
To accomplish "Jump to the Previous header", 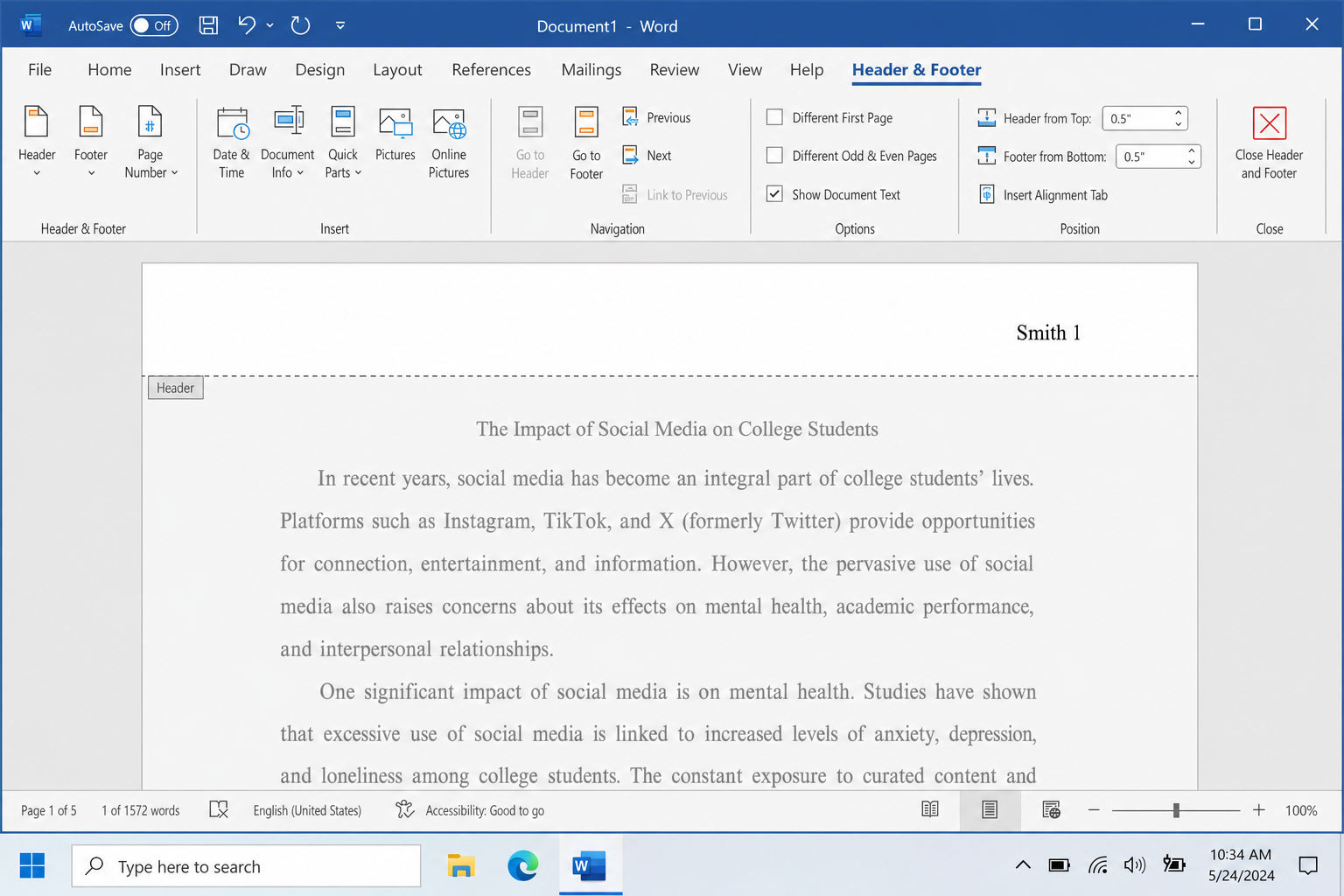I will click(x=656, y=117).
